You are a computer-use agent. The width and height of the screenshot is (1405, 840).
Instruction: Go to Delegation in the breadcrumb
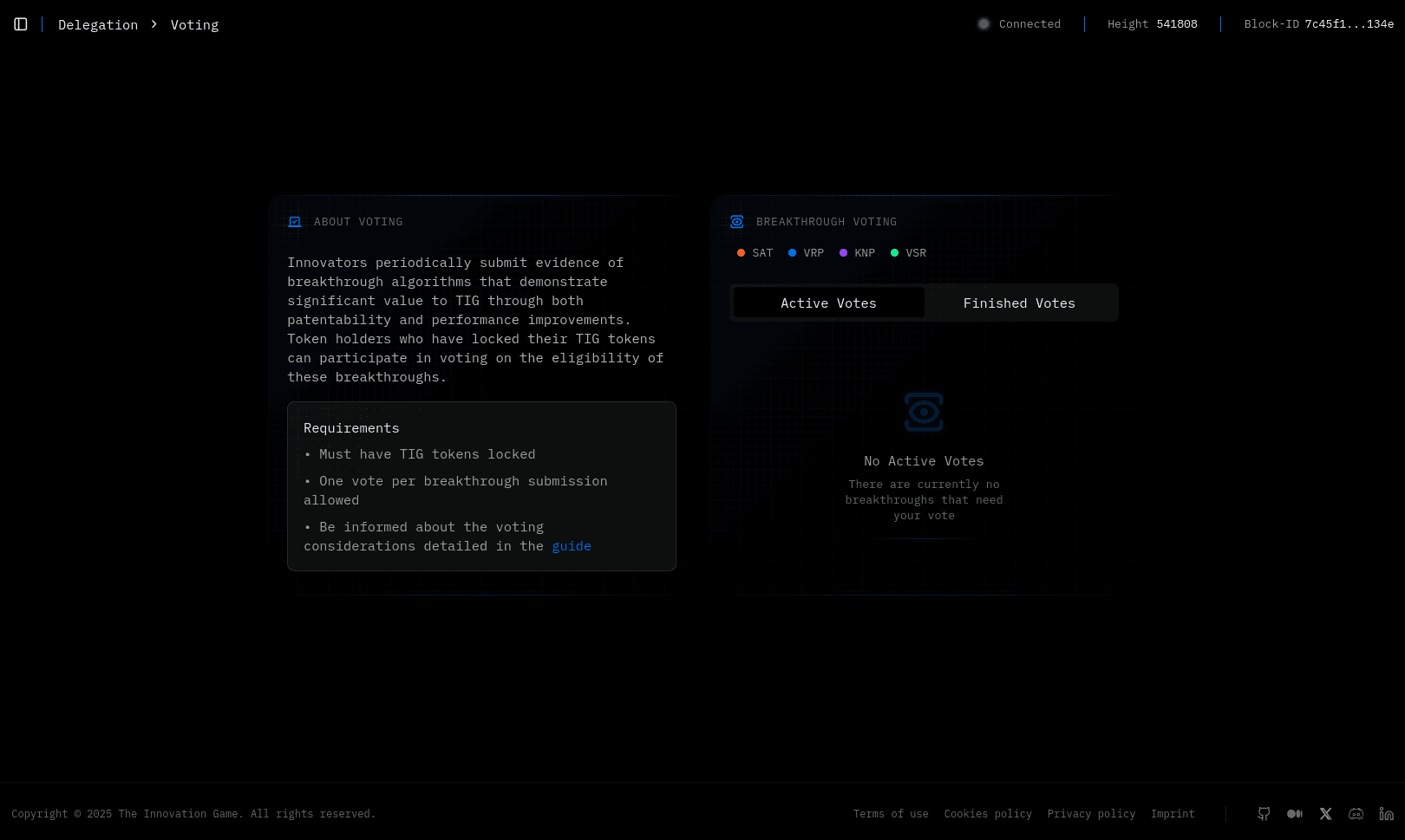coord(98,25)
